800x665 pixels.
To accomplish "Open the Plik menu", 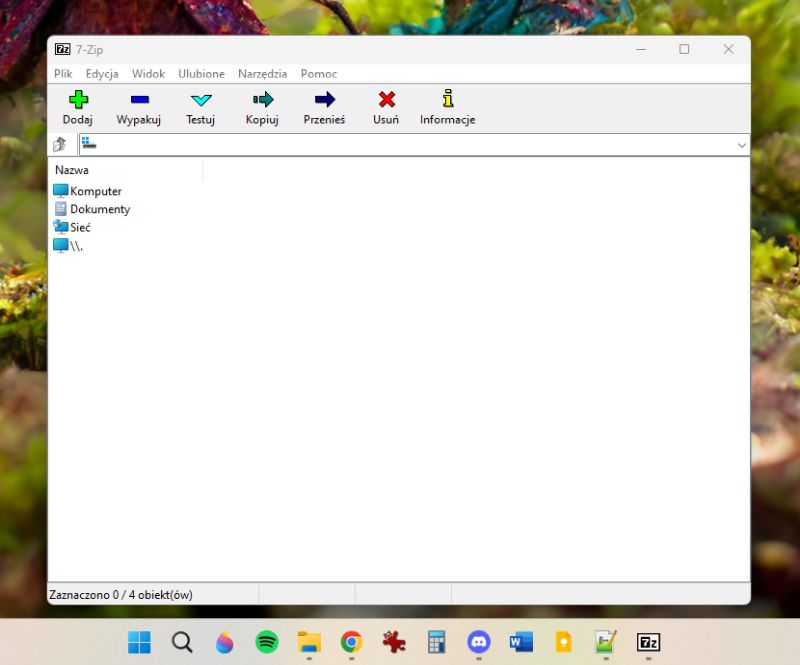I will click(x=62, y=73).
